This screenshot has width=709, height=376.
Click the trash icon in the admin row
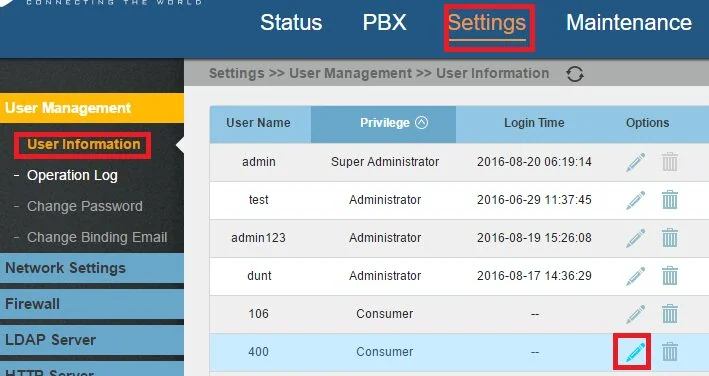670,162
